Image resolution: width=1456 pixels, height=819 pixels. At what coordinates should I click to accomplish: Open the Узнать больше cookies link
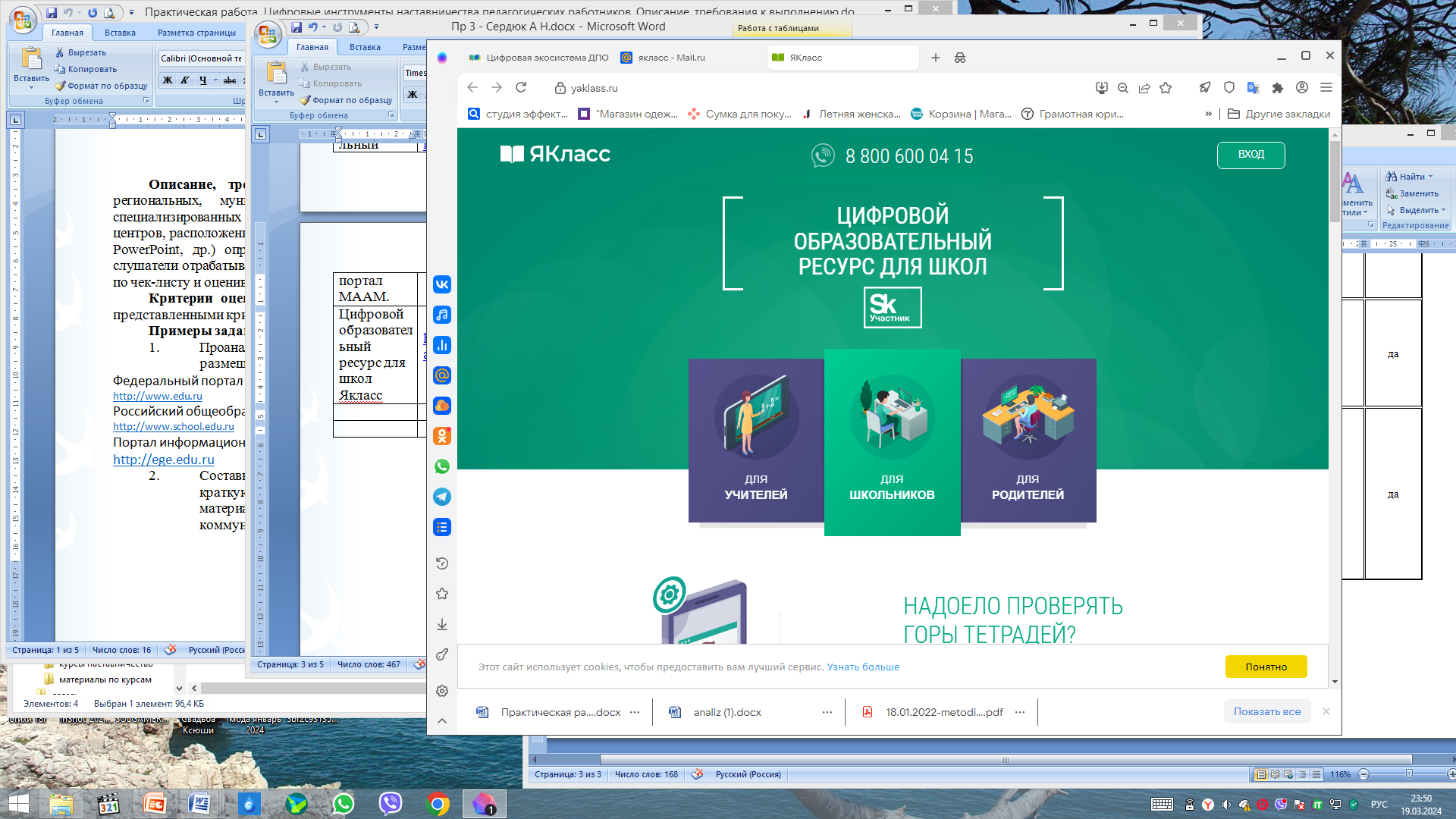click(863, 667)
